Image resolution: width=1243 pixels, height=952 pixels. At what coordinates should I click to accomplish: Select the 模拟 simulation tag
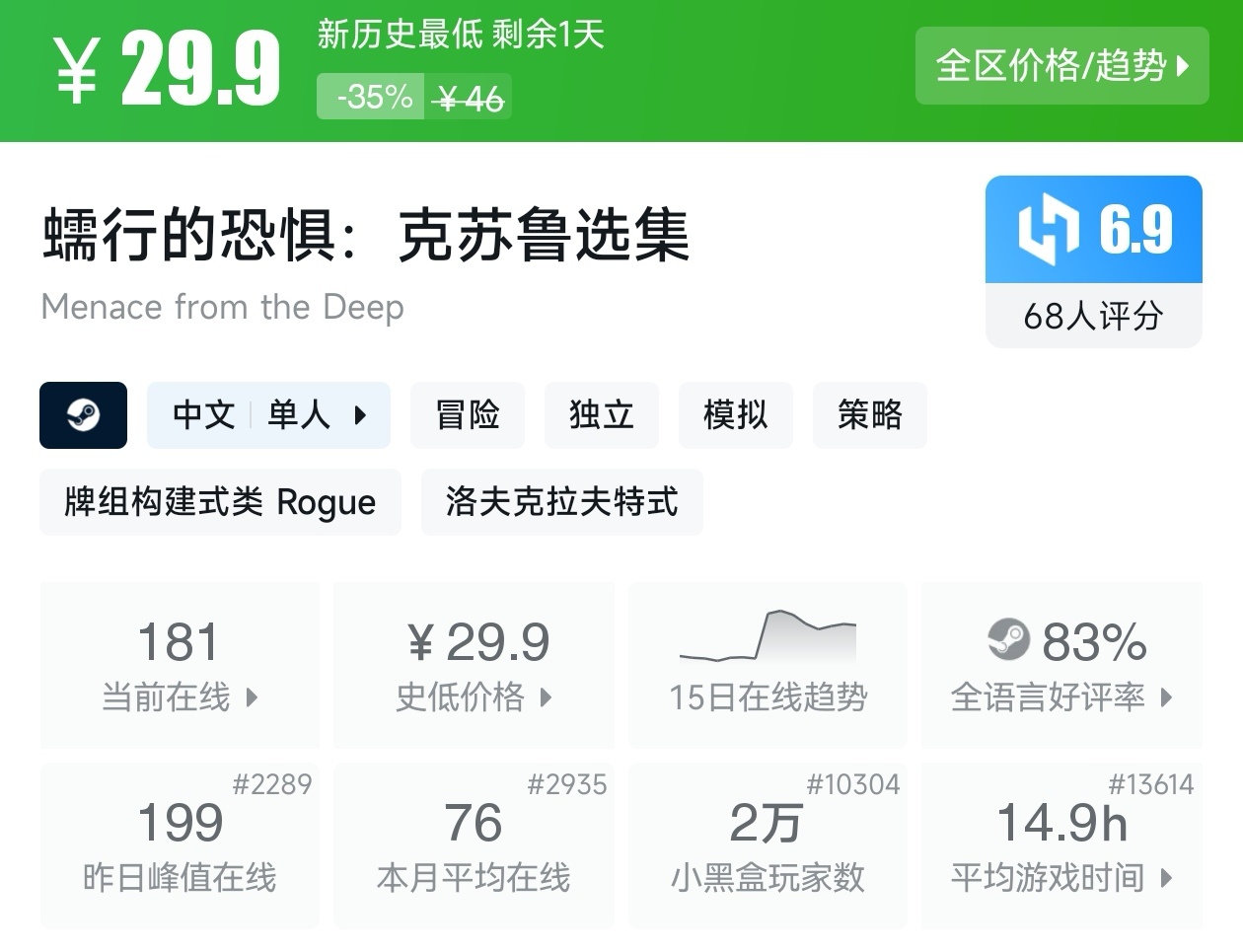pyautogui.click(x=735, y=415)
